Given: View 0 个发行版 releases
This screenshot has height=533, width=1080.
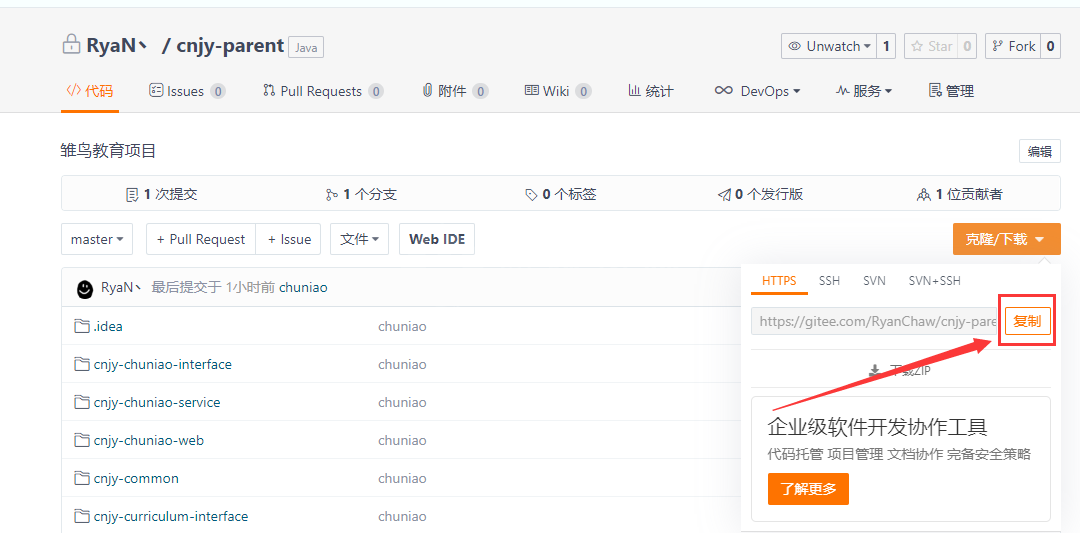Looking at the screenshot, I should pyautogui.click(x=760, y=195).
